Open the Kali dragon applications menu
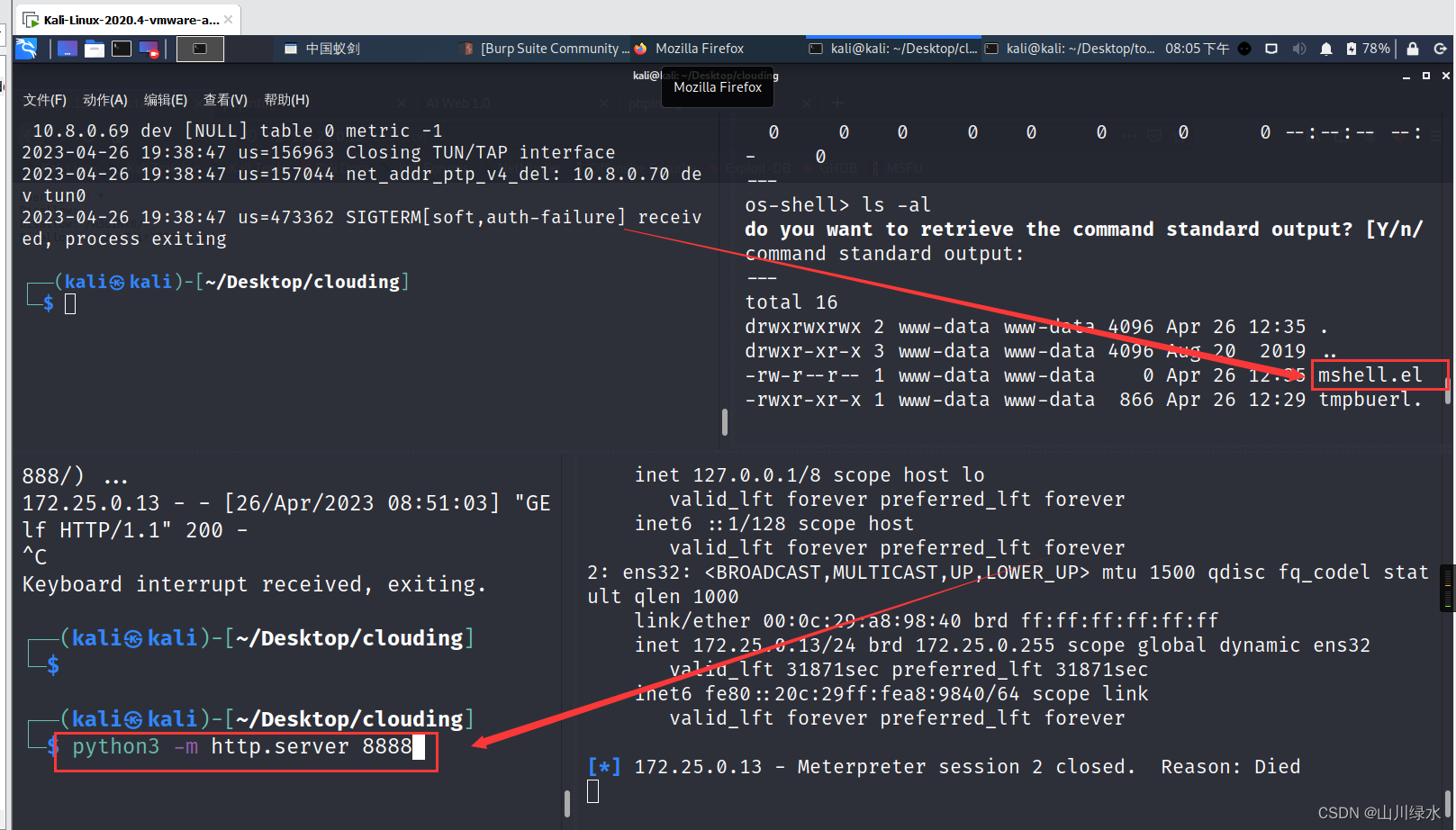 [27, 49]
